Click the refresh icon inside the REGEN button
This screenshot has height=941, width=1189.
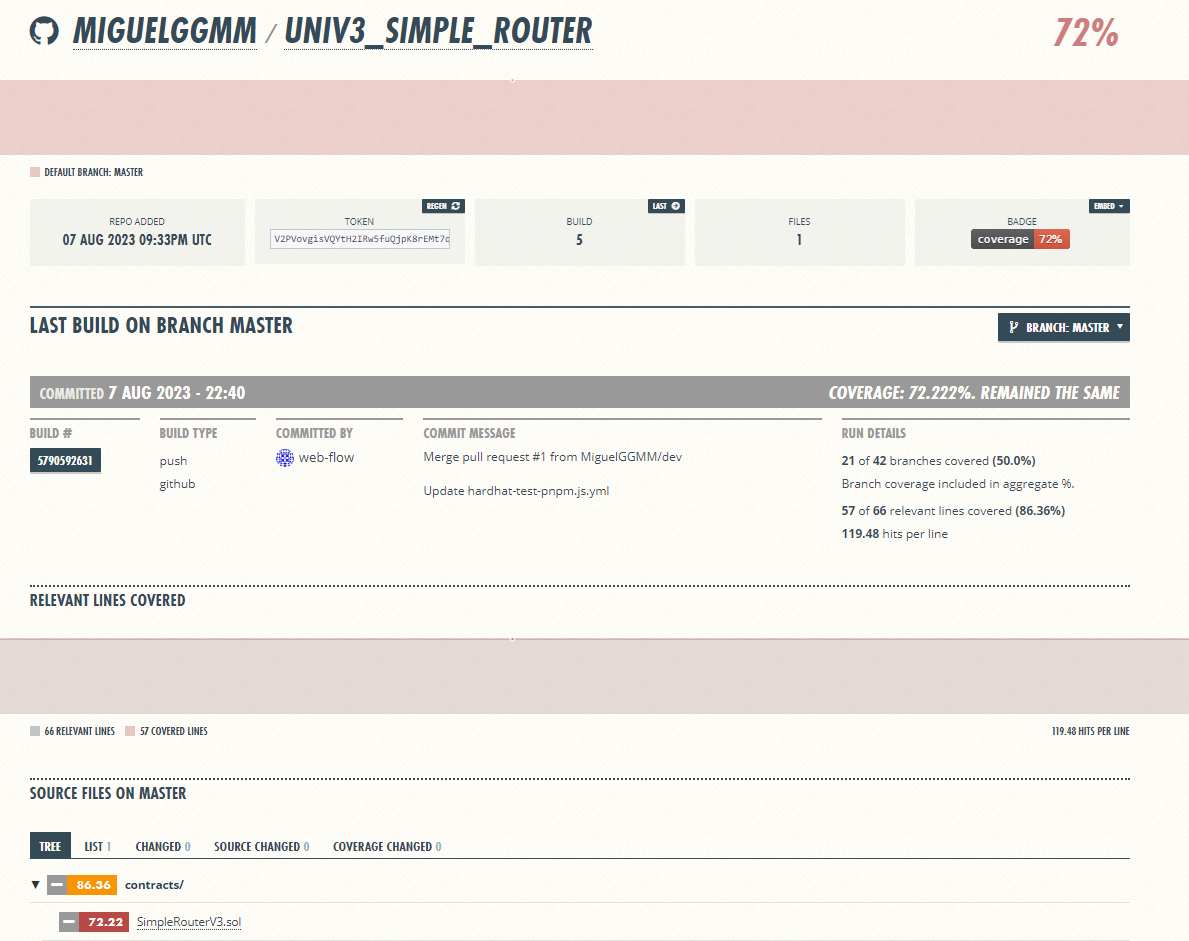point(456,206)
